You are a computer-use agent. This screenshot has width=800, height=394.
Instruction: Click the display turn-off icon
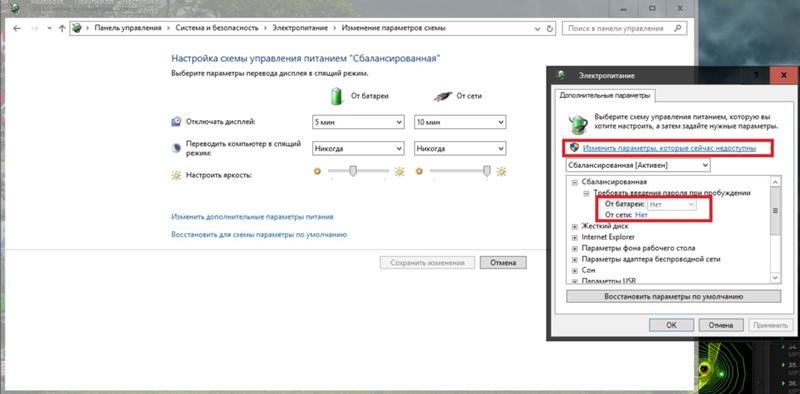176,122
